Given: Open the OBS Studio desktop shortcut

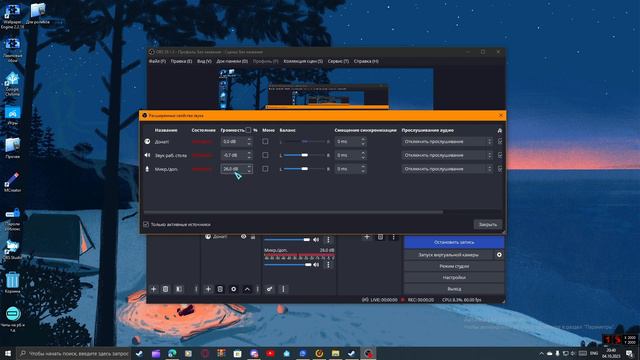Looking at the screenshot, I should click(x=12, y=249).
